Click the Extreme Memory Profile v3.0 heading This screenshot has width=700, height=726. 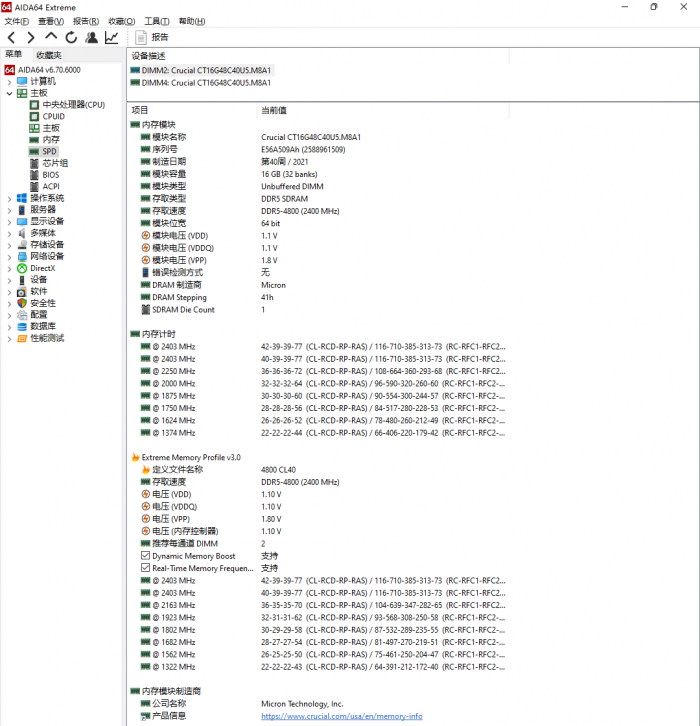click(x=191, y=457)
